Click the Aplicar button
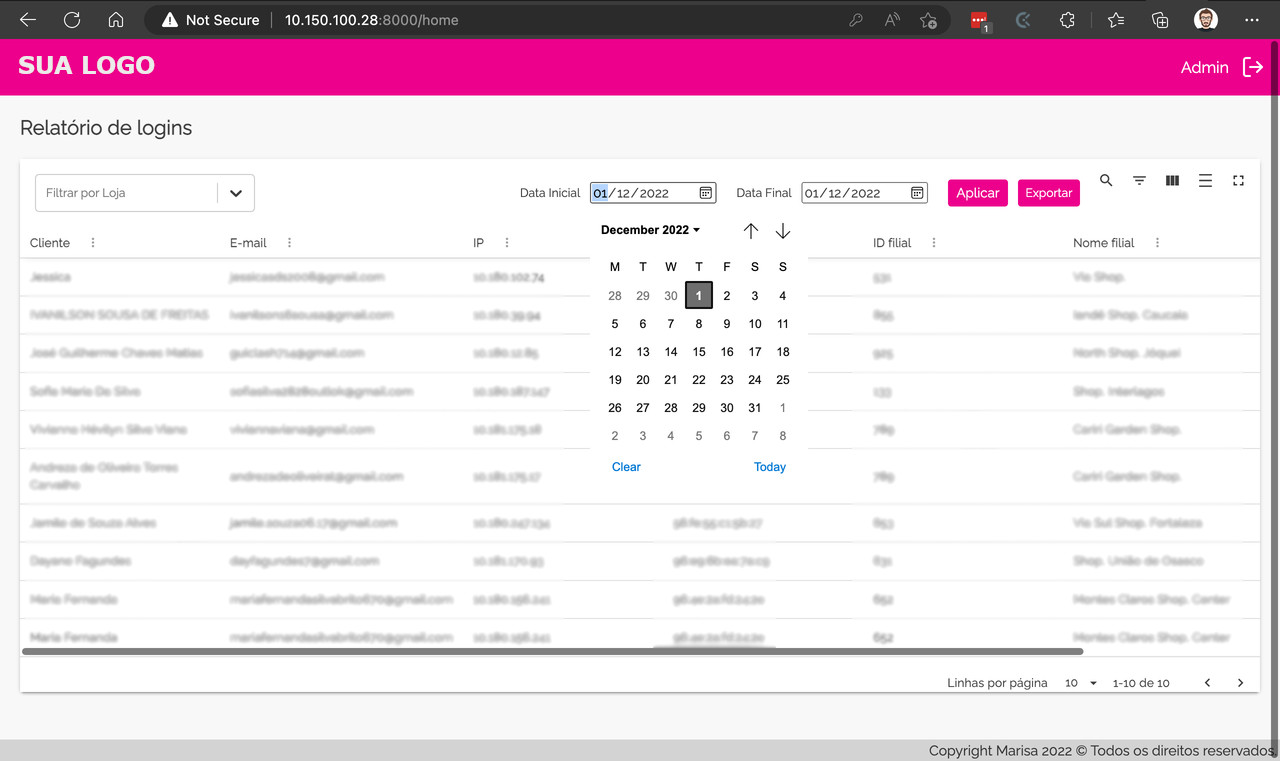Screen dimensions: 1280x761 (x=977, y=192)
